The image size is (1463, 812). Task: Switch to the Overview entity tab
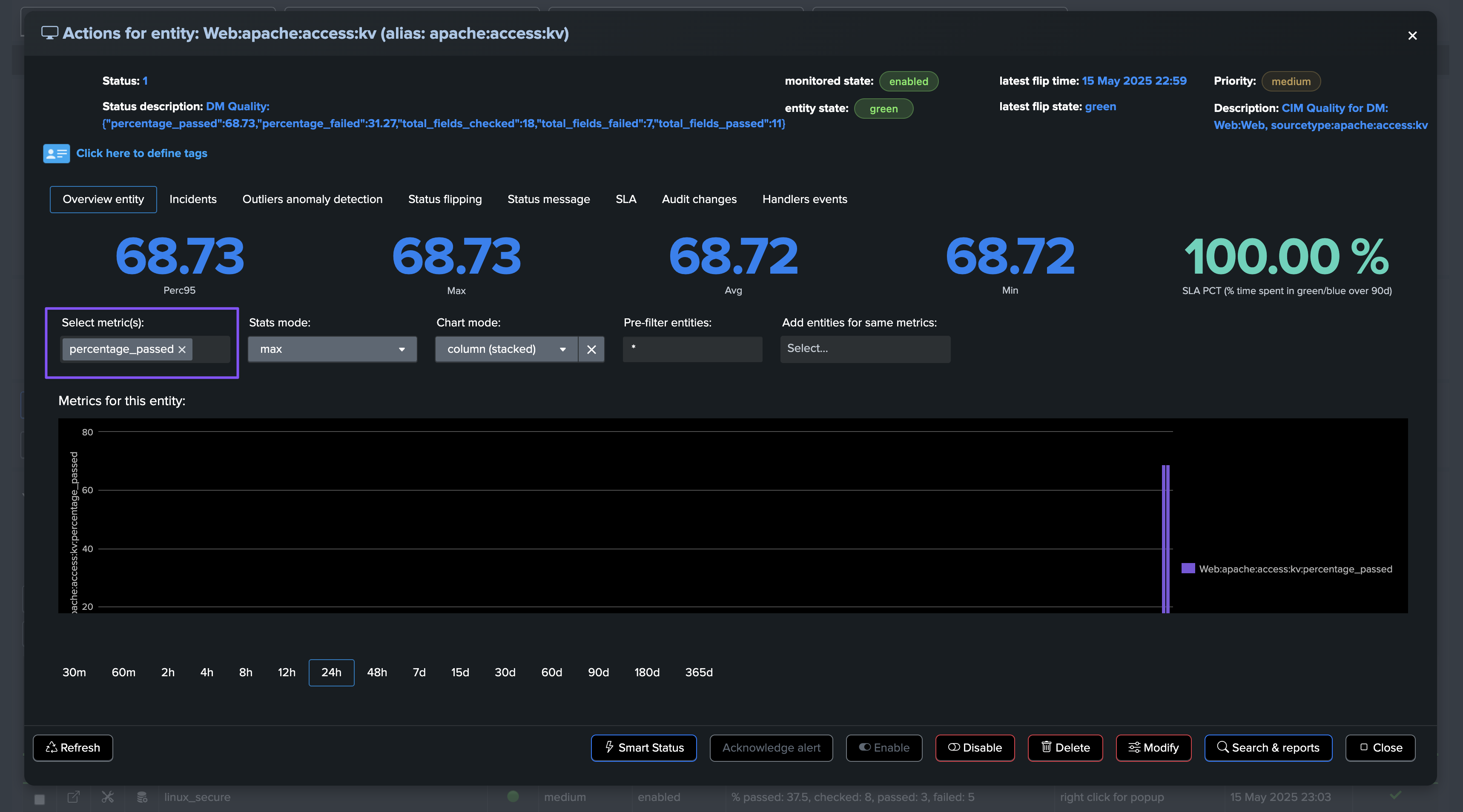(x=103, y=199)
